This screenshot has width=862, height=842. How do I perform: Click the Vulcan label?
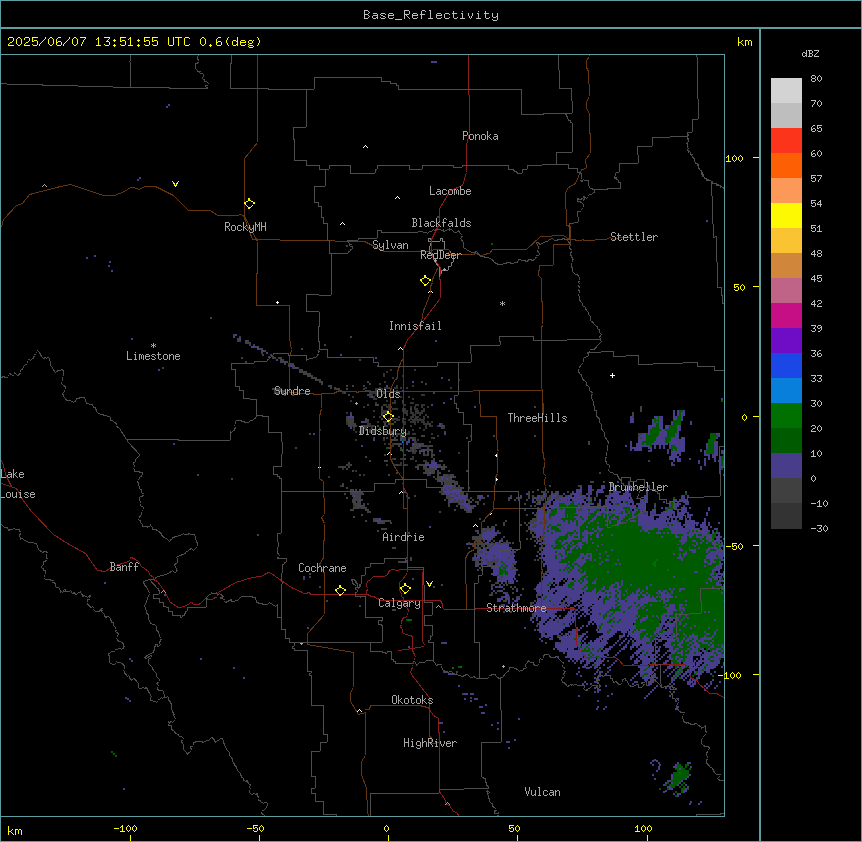coord(542,792)
